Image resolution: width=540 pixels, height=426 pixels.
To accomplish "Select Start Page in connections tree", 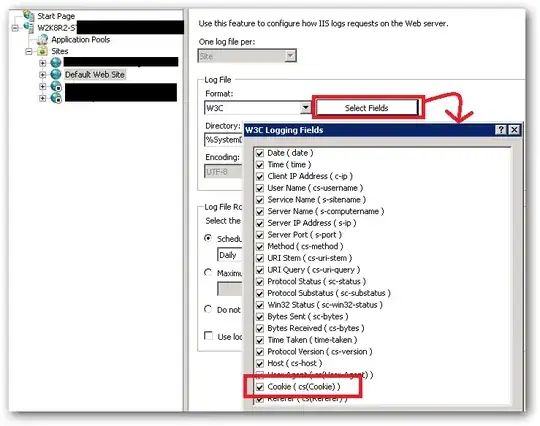I will [x=56, y=16].
